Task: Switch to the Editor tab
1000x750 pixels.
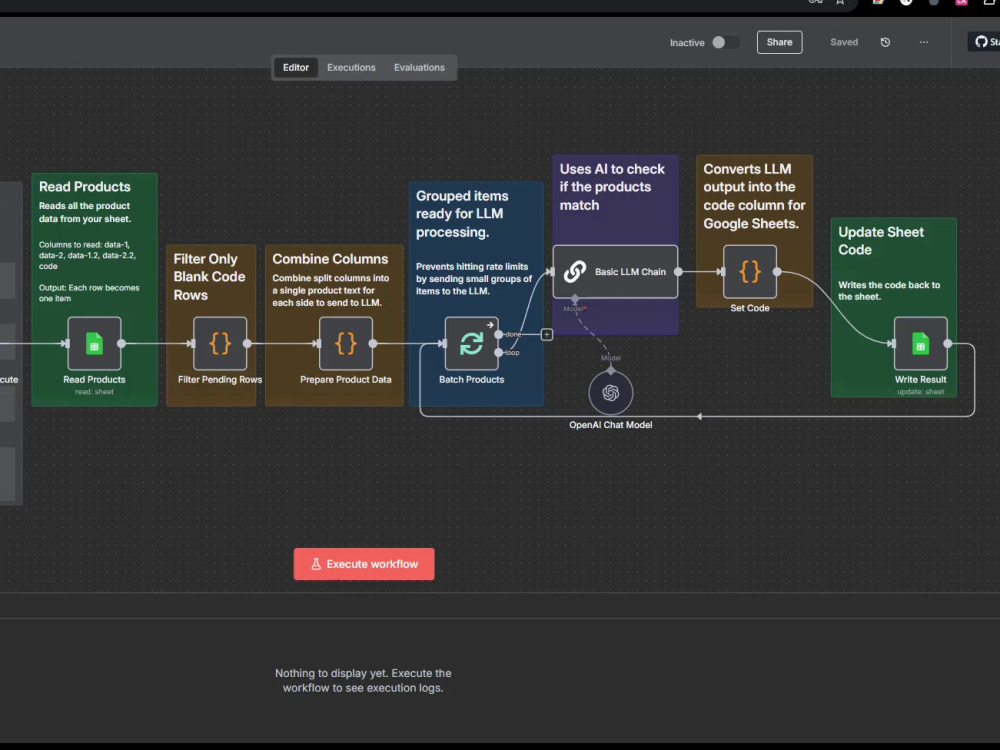Action: (x=296, y=68)
